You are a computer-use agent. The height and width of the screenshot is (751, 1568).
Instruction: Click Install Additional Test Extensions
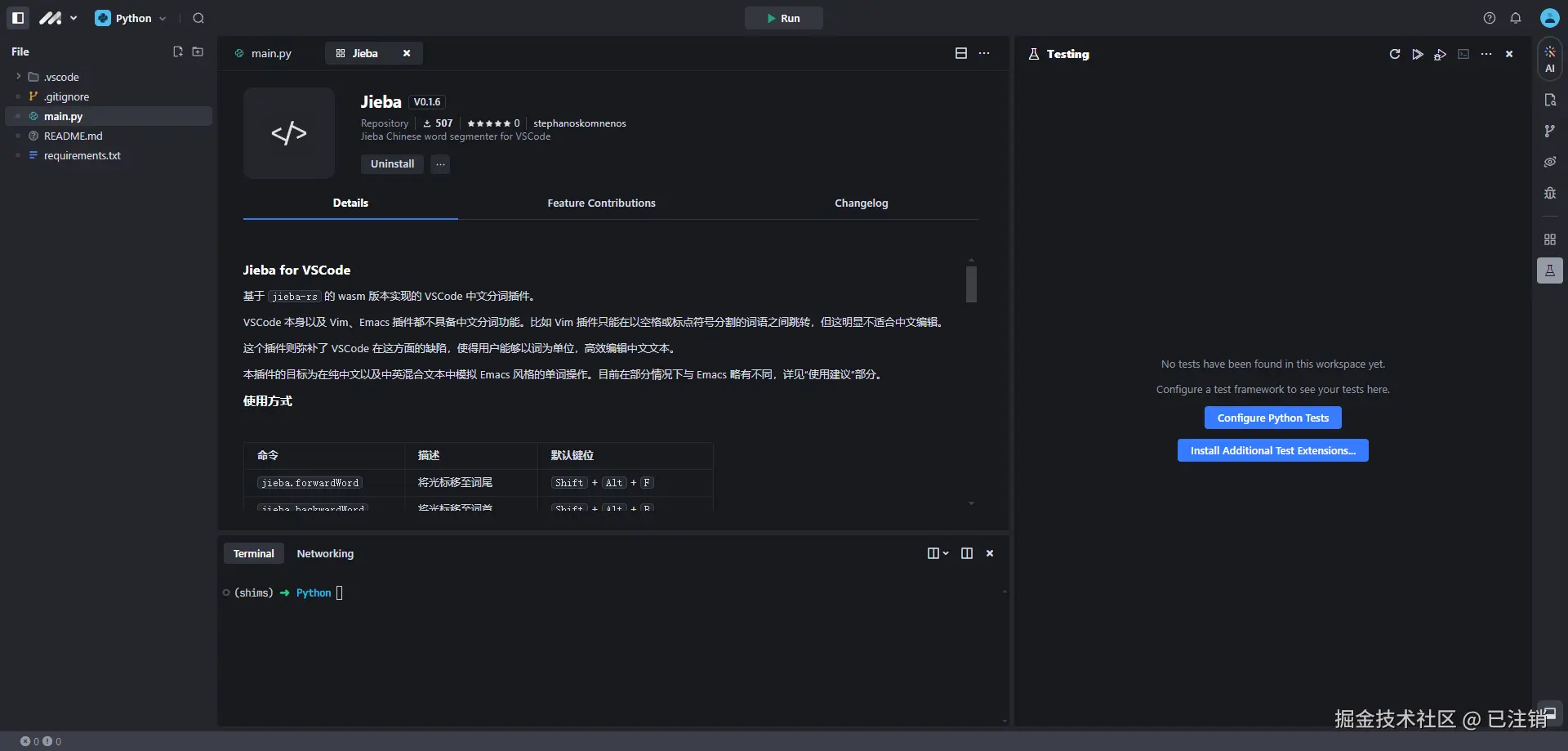click(1273, 450)
